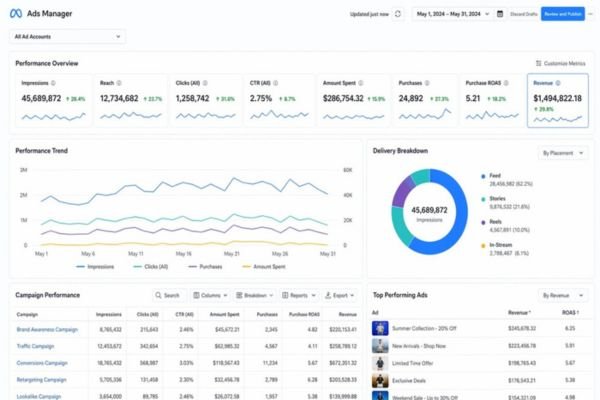This screenshot has height=400, width=600.
Task: Open the Traffic Campaign link
Action: pyautogui.click(x=35, y=346)
